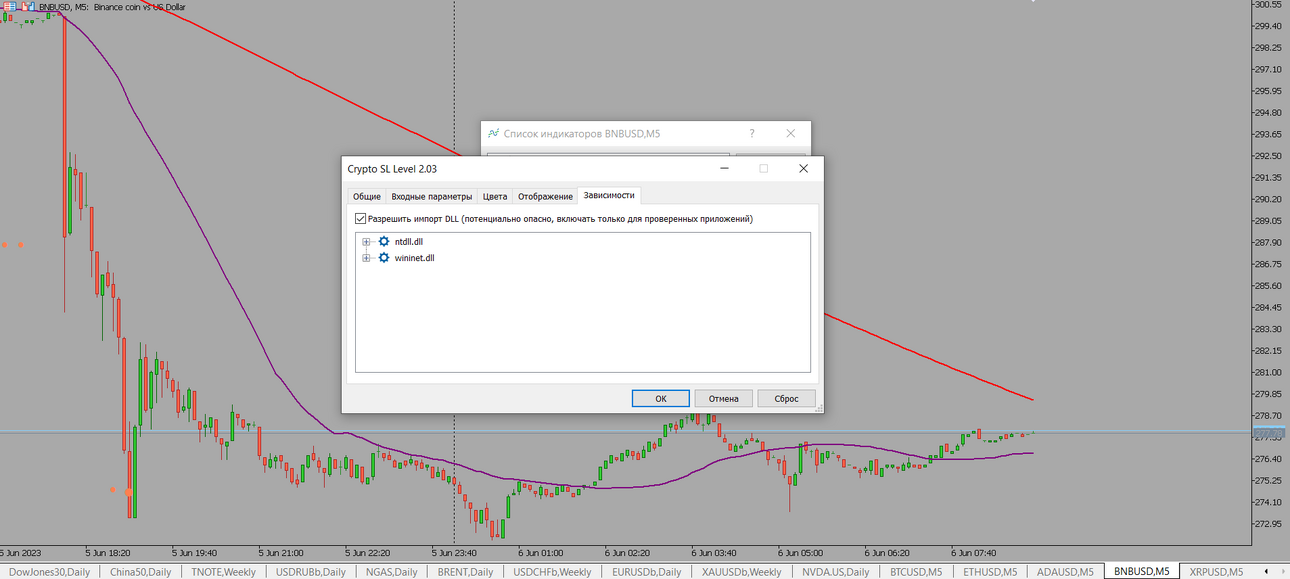This screenshot has height=579, width=1290.
Task: Open the XAUUSDb,Weekly chart tab
Action: pyautogui.click(x=741, y=572)
